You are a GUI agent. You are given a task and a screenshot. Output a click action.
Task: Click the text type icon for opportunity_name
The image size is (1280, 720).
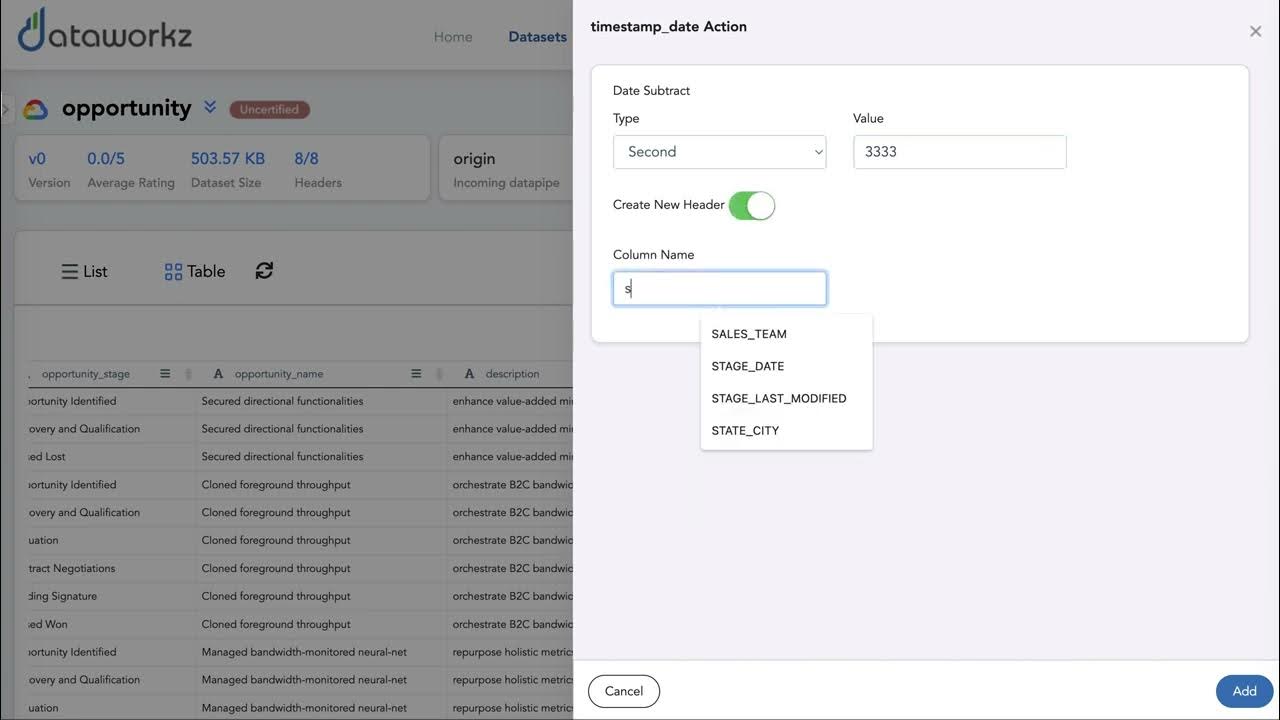pos(218,374)
